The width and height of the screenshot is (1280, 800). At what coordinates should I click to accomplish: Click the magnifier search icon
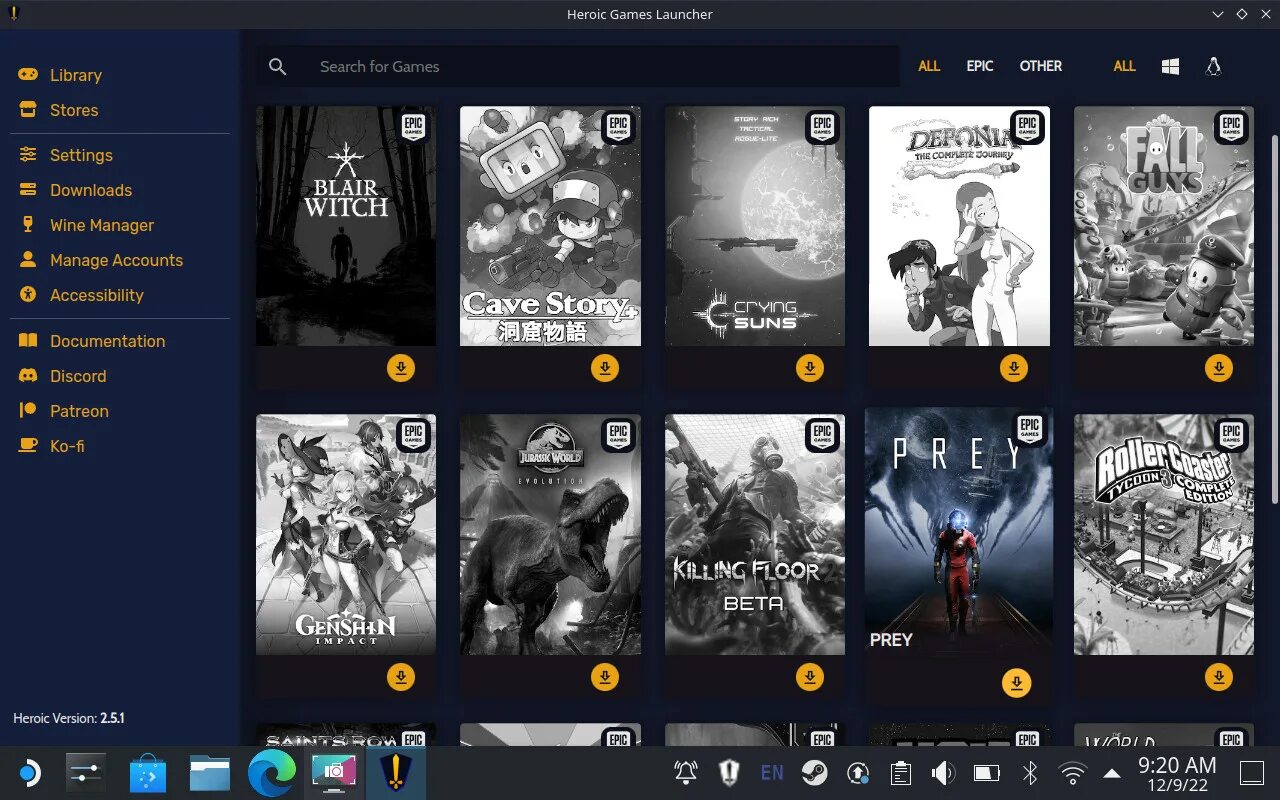tap(278, 67)
